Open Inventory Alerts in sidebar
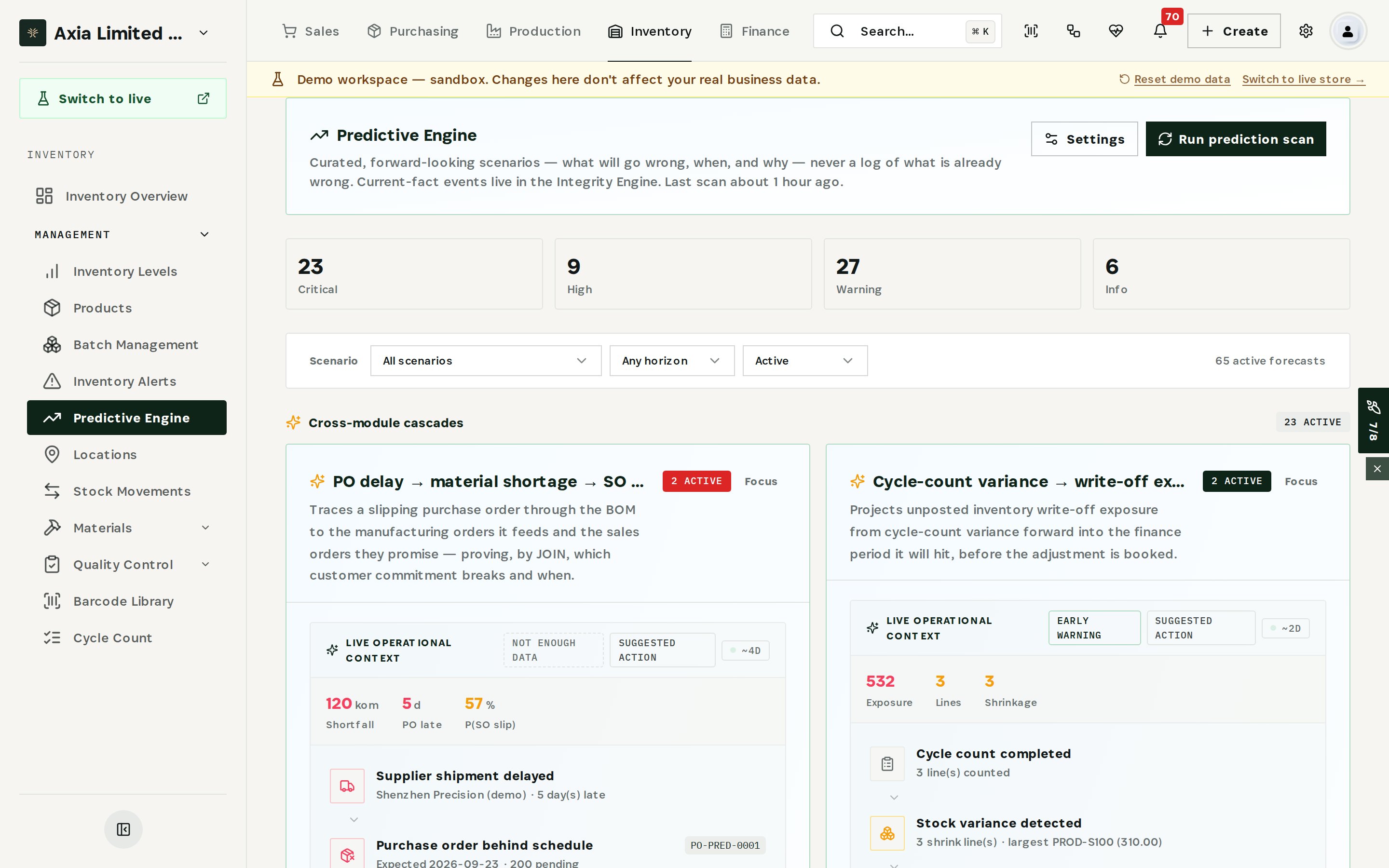Screen dimensions: 1389x868 126,381
